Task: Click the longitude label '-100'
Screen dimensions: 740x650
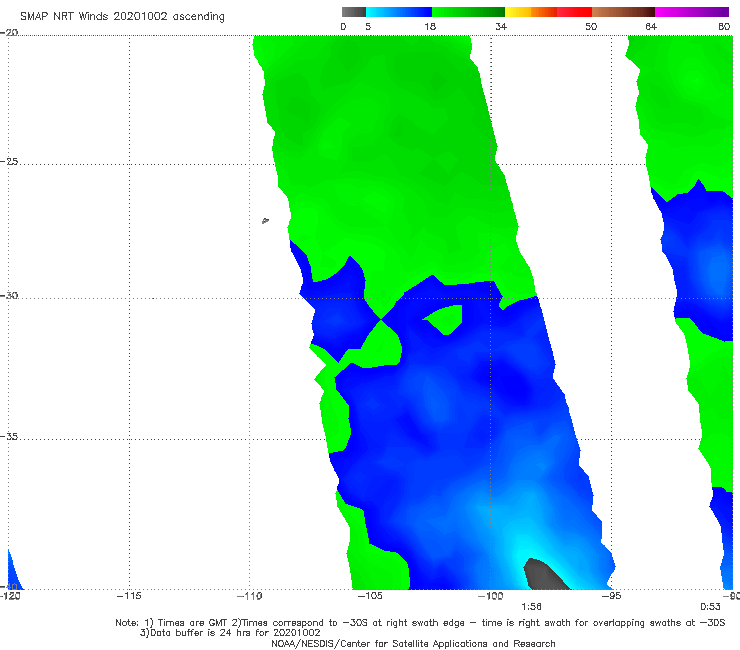Action: (490, 596)
